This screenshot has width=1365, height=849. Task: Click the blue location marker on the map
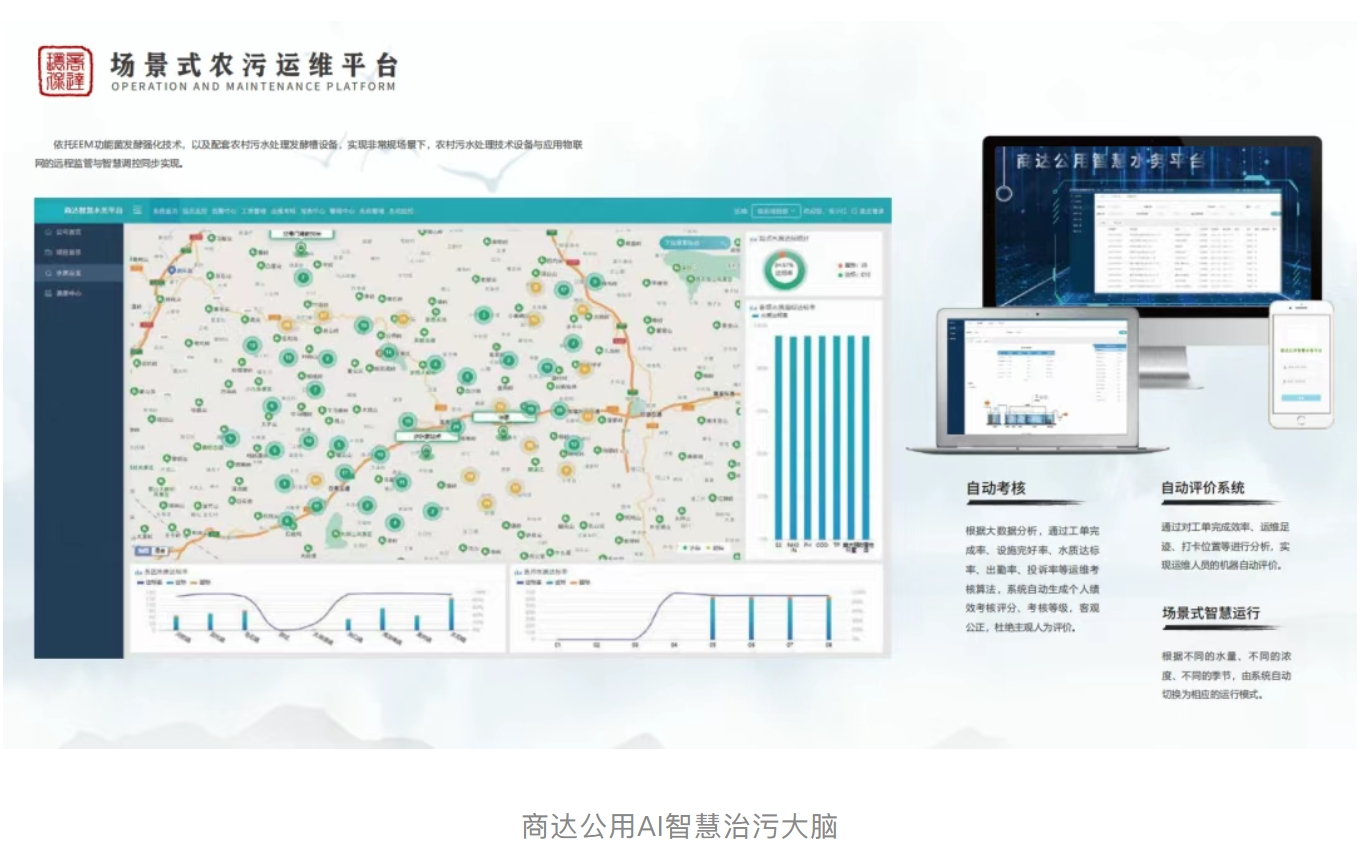tap(172, 269)
